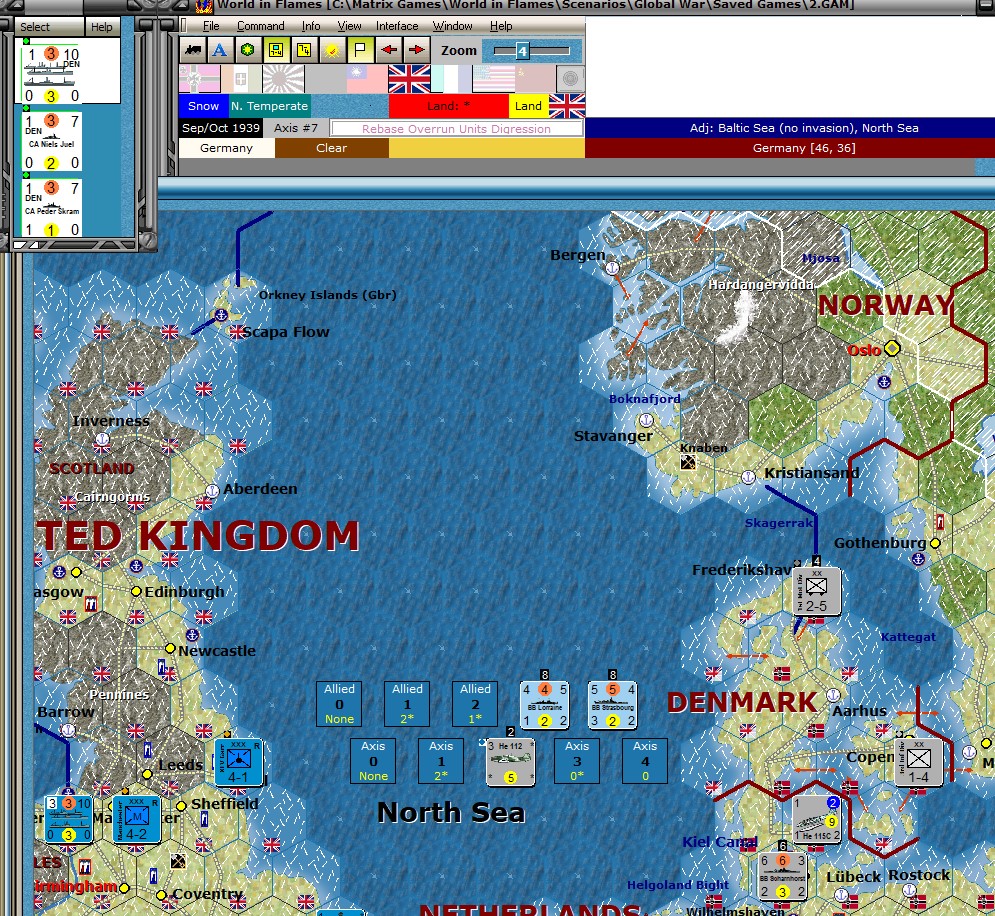Screen dimensions: 995x916
Task: Open Help in the units panel
Action: [x=102, y=27]
